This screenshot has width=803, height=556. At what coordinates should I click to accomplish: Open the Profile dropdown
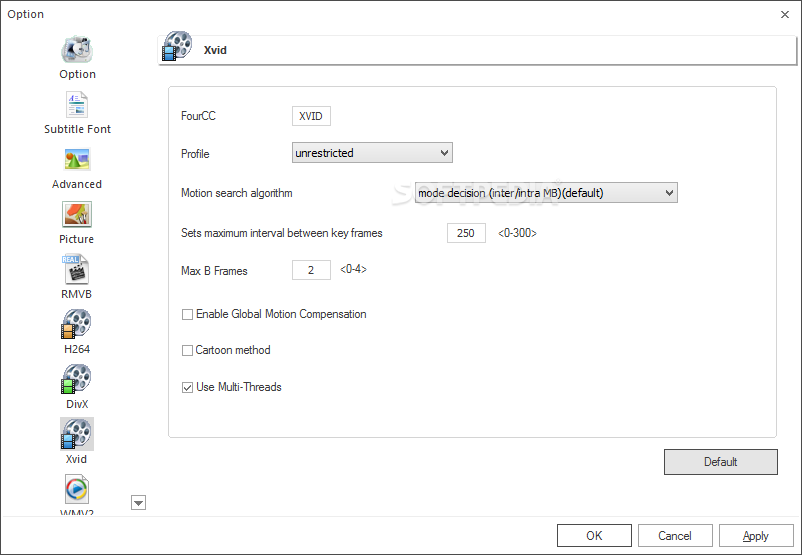click(x=372, y=153)
